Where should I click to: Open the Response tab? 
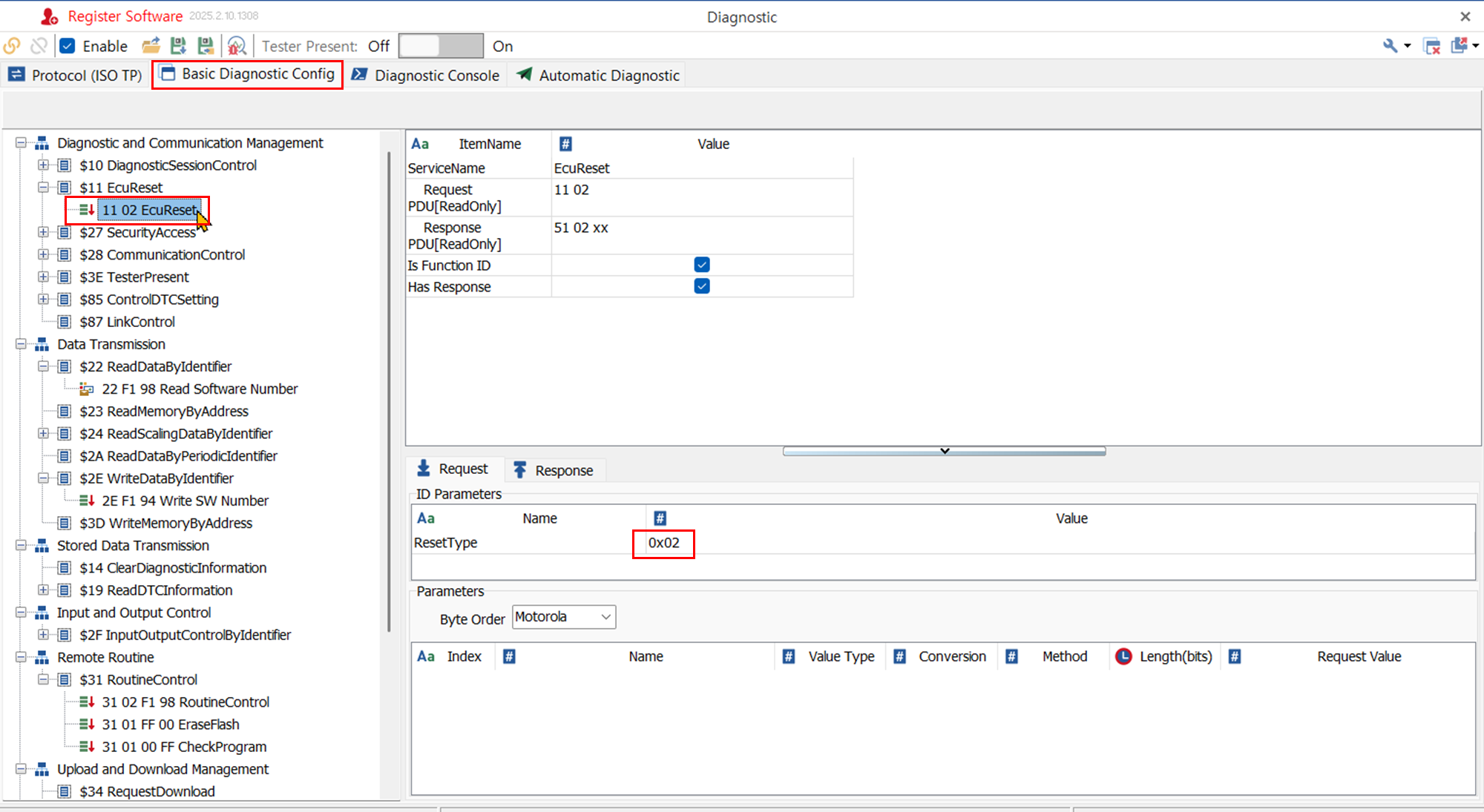coord(554,470)
